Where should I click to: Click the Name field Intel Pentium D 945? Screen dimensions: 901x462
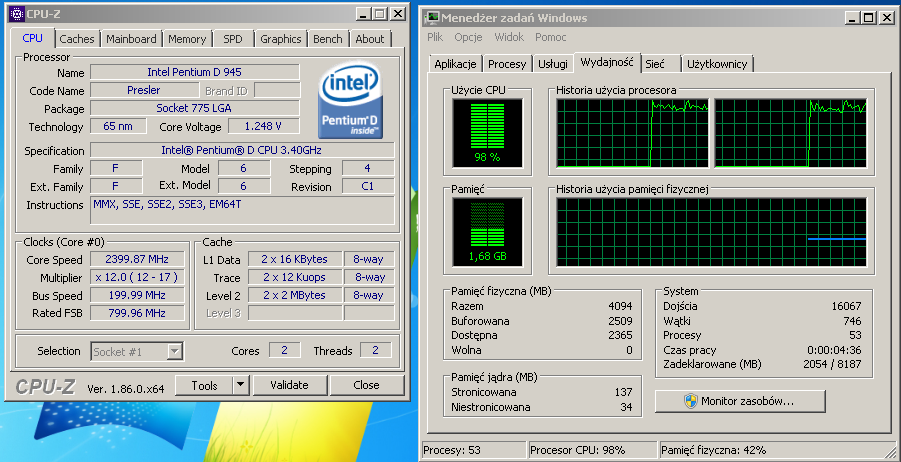[x=195, y=72]
